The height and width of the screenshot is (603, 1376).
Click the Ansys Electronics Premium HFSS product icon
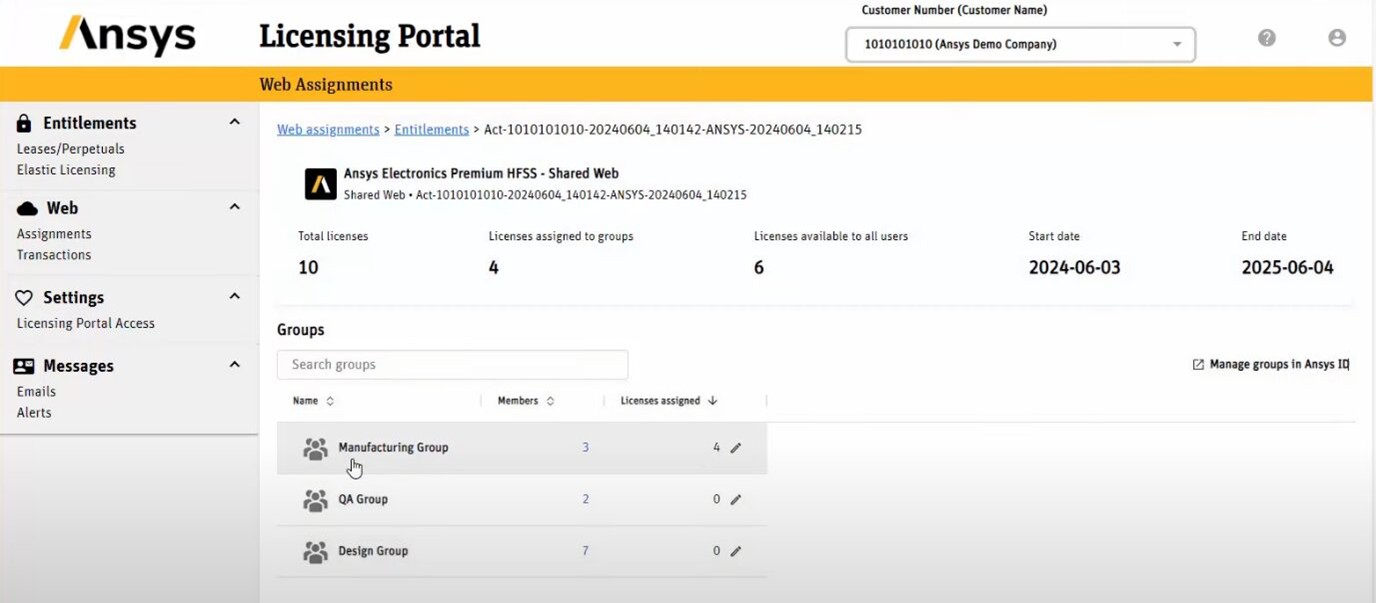click(320, 184)
